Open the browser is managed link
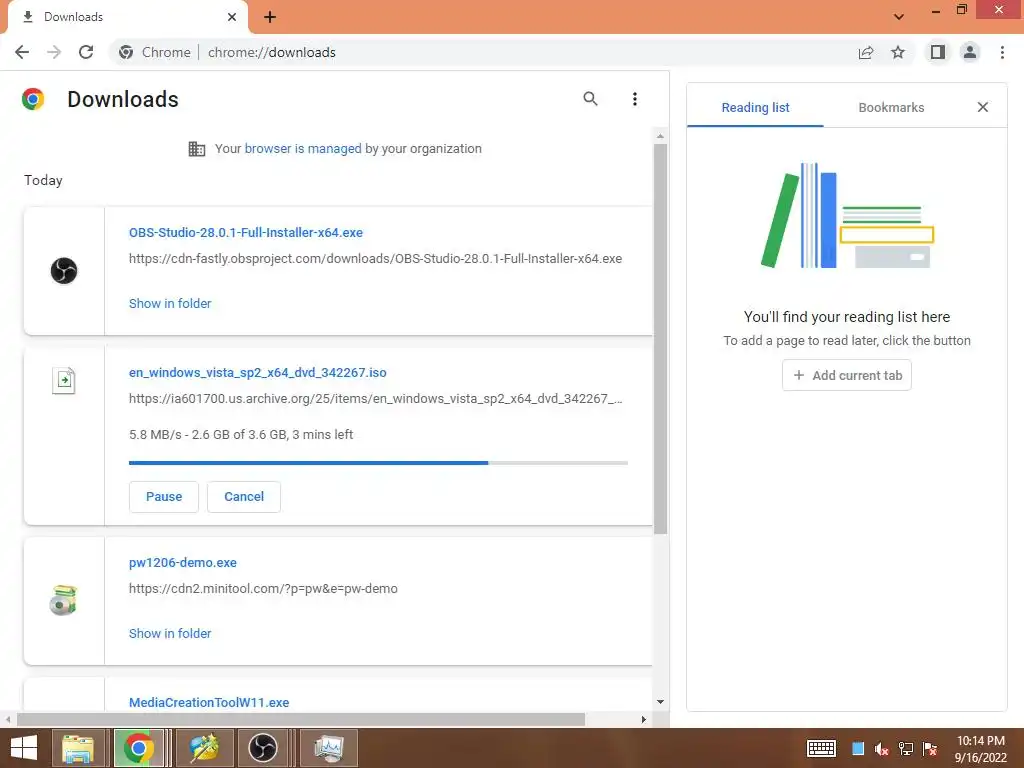1024x768 pixels. pos(302,149)
